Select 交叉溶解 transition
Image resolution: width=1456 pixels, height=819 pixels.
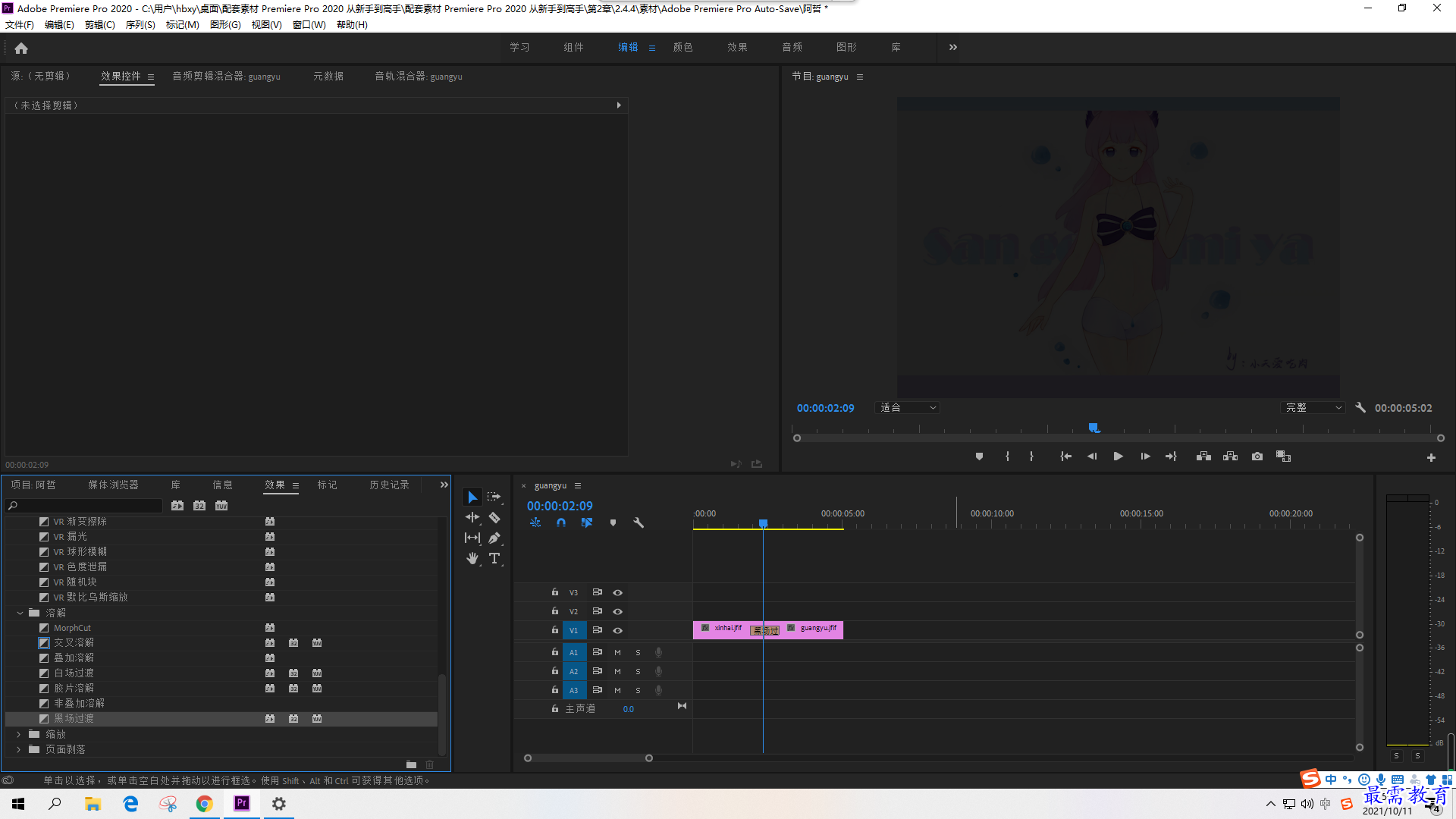pyautogui.click(x=74, y=643)
